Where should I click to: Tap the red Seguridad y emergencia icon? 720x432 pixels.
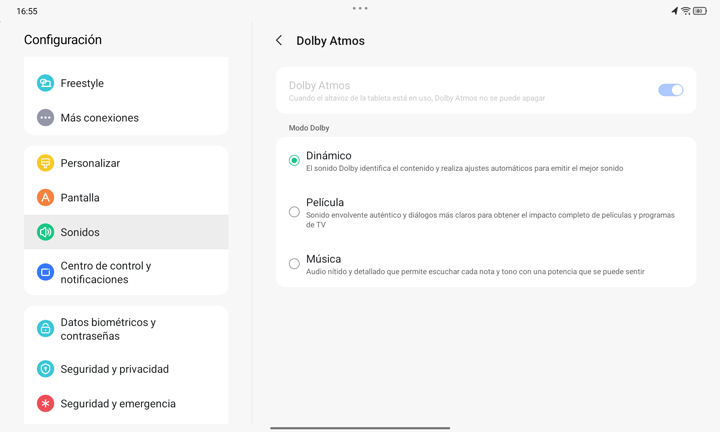(x=45, y=404)
